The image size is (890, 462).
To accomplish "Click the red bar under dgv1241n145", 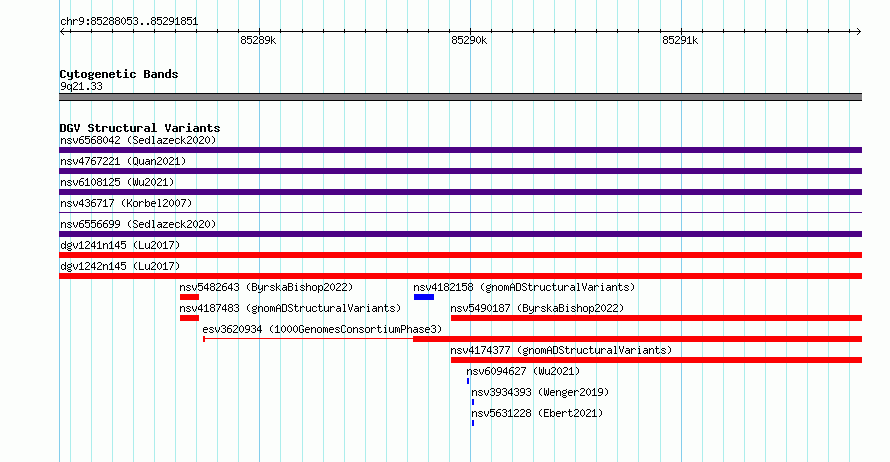I will tap(460, 255).
